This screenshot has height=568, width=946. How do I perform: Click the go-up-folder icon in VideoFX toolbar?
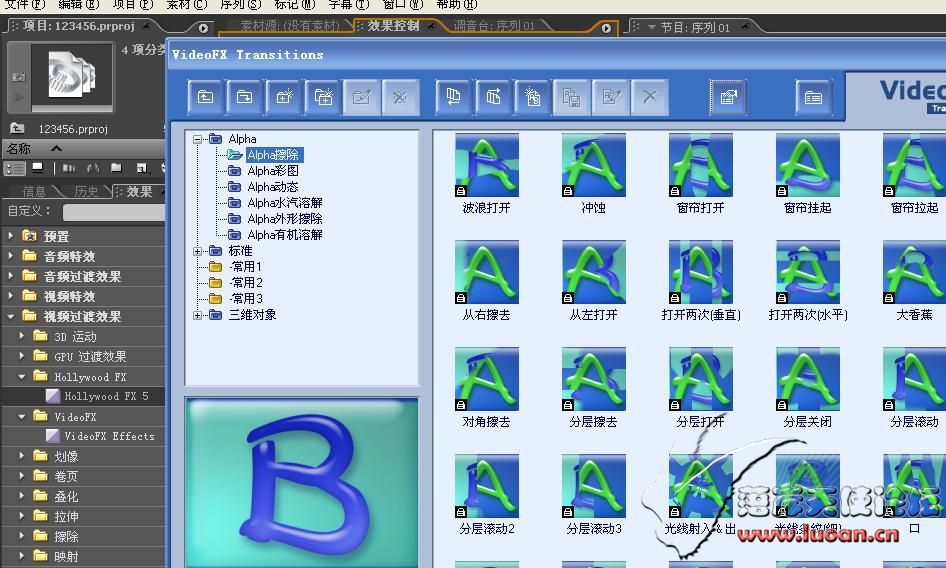pos(206,97)
